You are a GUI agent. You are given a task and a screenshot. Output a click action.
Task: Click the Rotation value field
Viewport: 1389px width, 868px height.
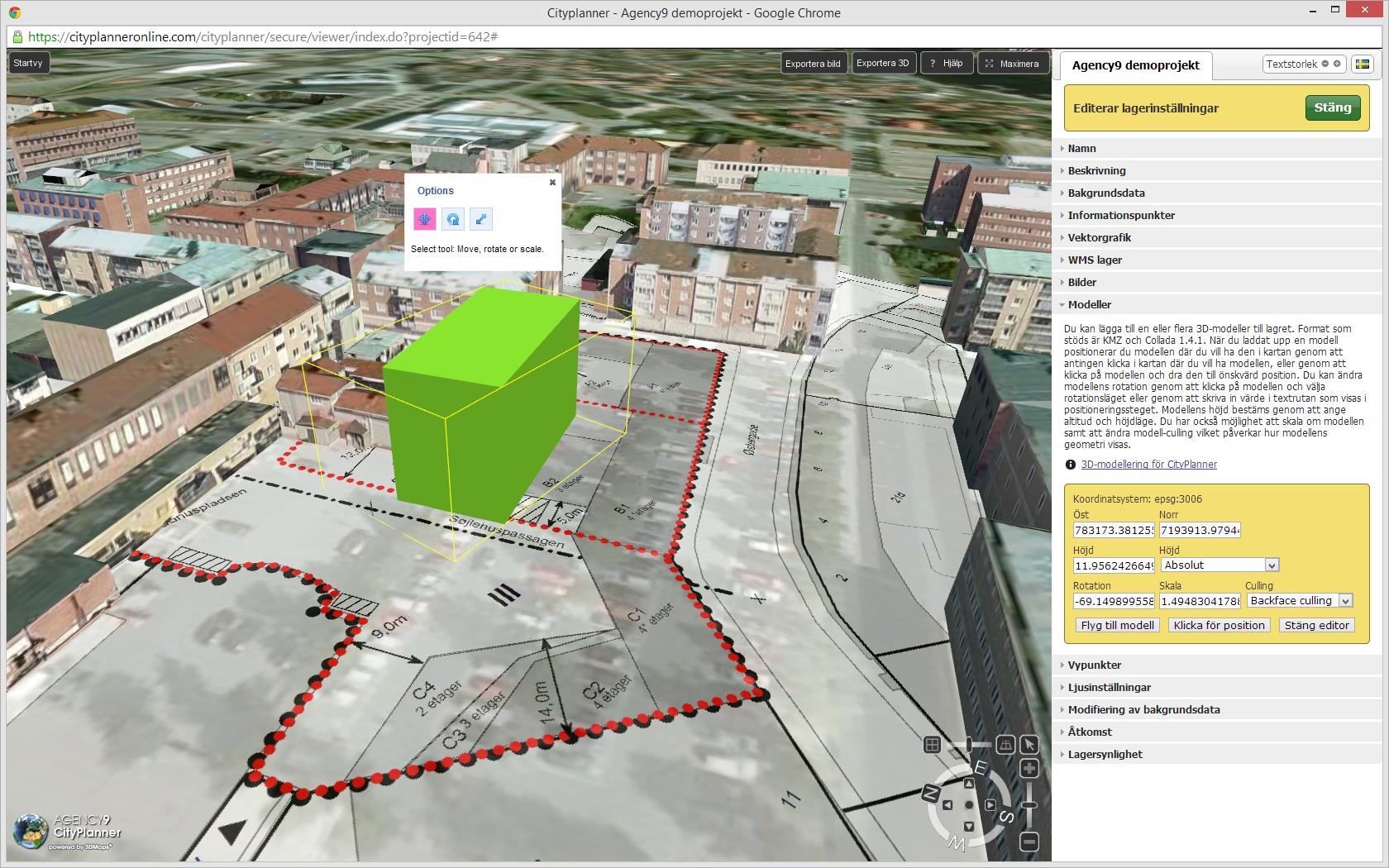(1114, 601)
